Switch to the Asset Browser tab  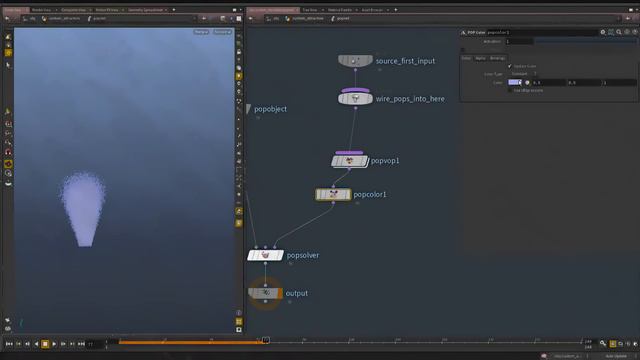coord(372,10)
